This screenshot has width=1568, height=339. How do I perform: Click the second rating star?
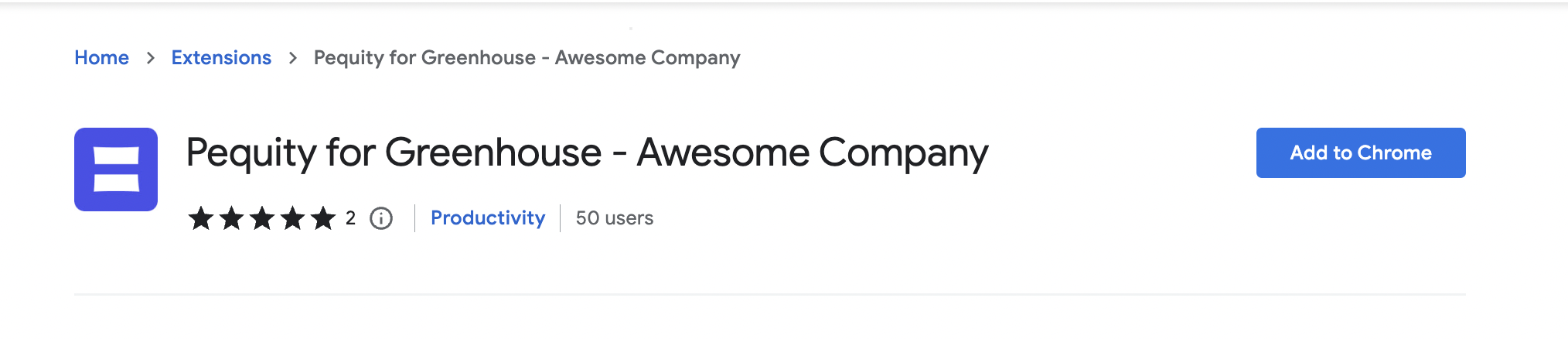pos(231,218)
